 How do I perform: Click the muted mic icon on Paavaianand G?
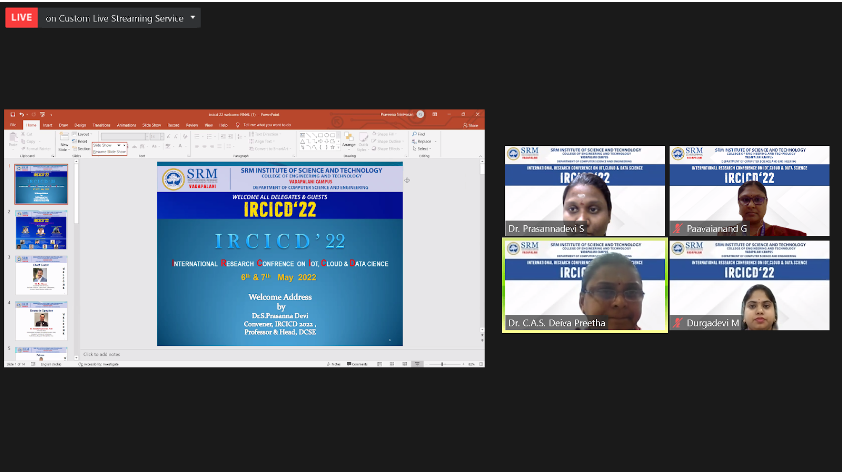[x=677, y=228]
